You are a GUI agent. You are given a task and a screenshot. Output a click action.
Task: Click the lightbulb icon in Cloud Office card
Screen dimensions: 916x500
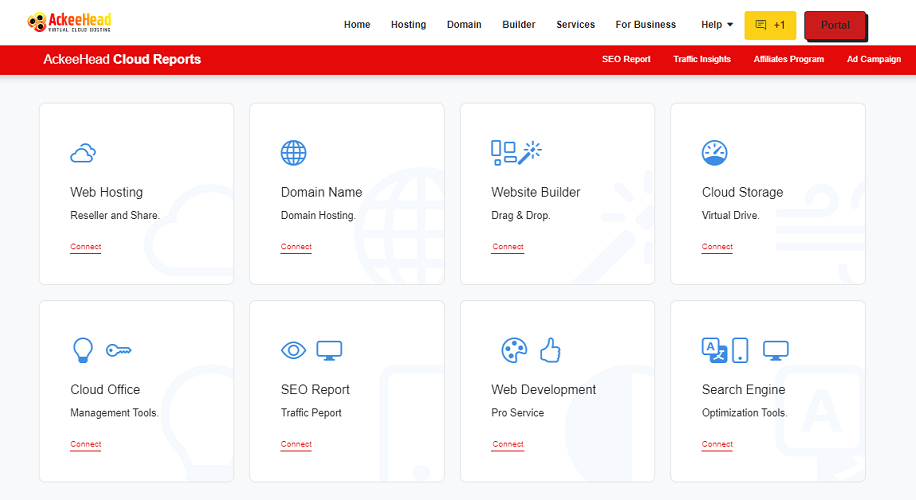(x=83, y=350)
